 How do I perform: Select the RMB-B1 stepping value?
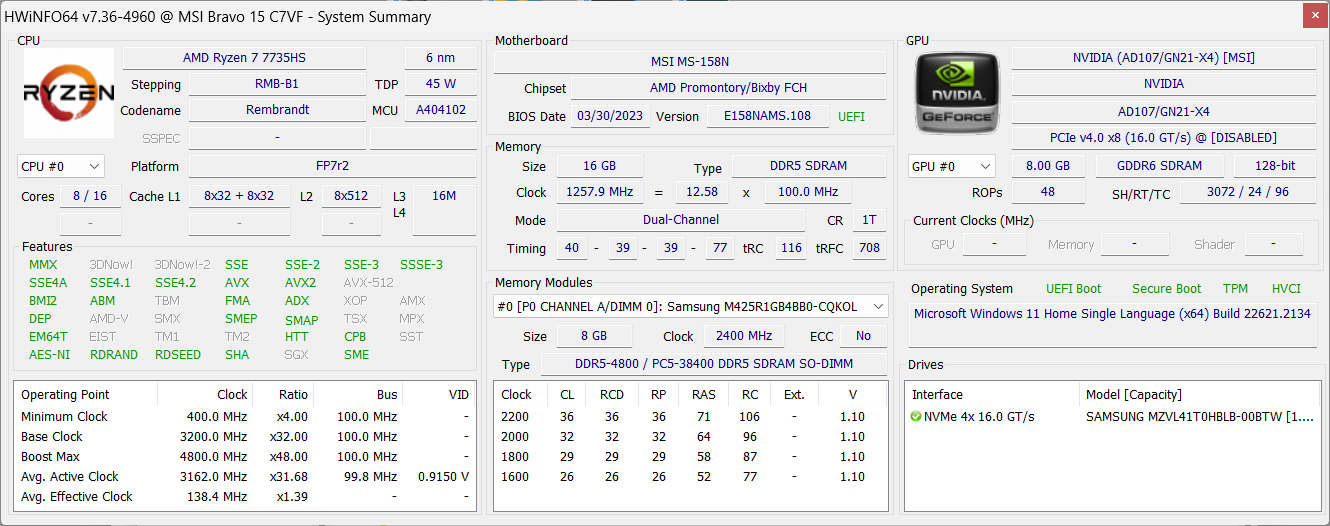pos(278,84)
